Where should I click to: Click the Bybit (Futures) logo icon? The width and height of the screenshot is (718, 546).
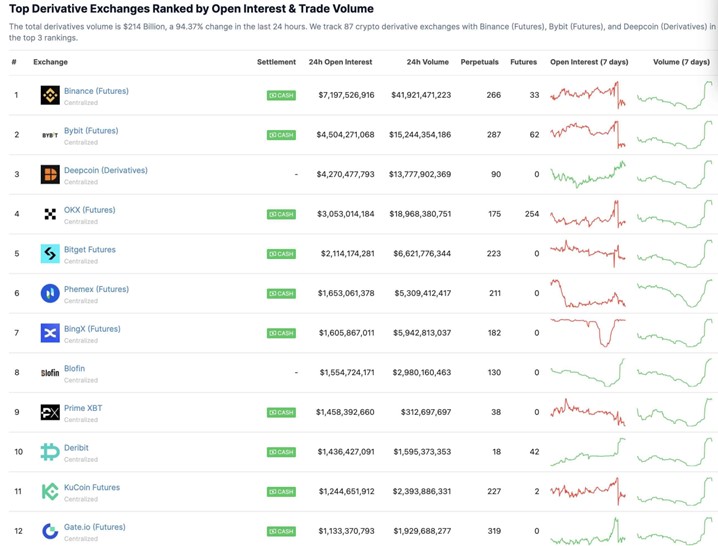pyautogui.click(x=49, y=135)
